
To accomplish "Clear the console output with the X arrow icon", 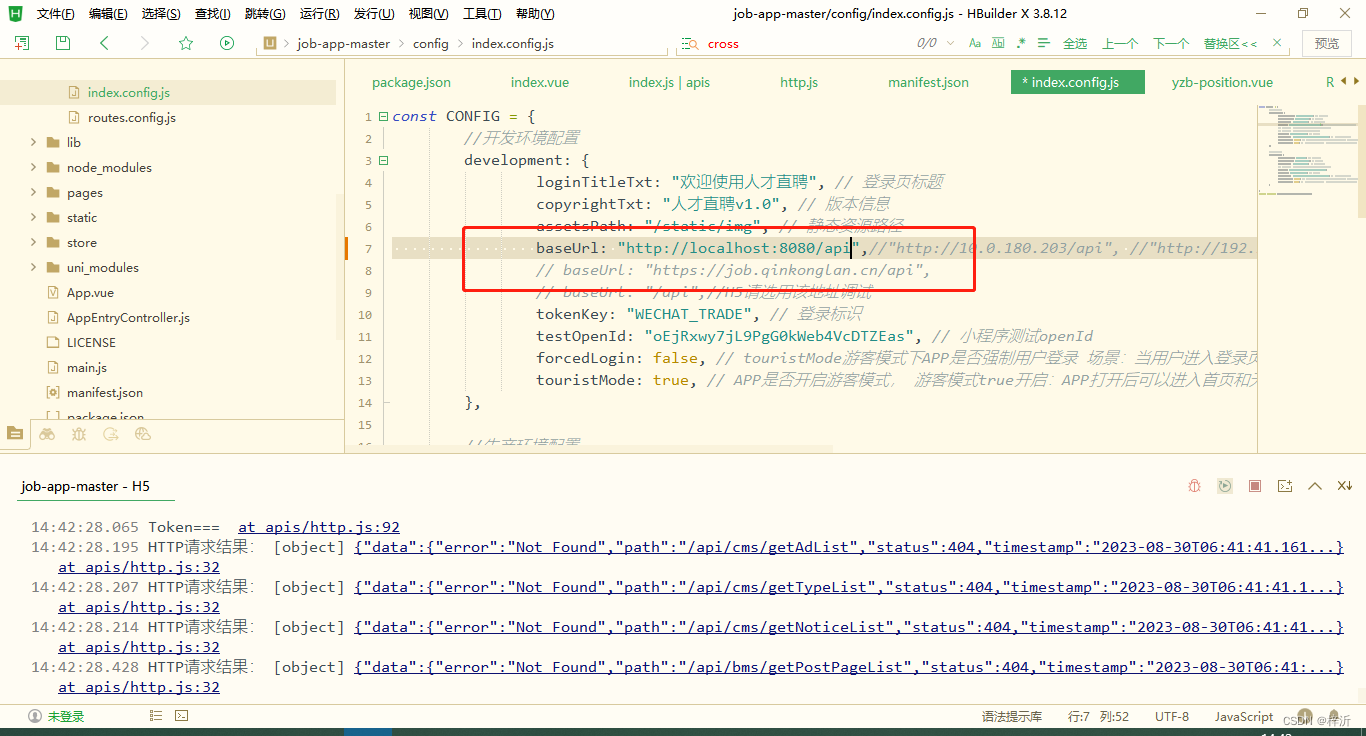I will 1344,485.
